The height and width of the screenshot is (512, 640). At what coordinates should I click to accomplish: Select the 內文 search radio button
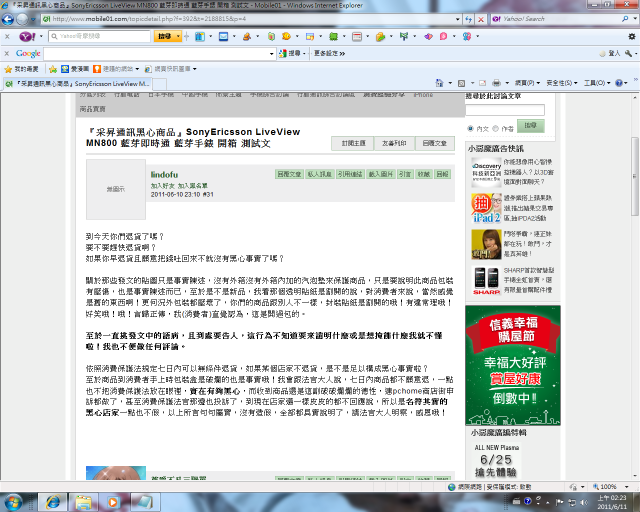coord(470,128)
